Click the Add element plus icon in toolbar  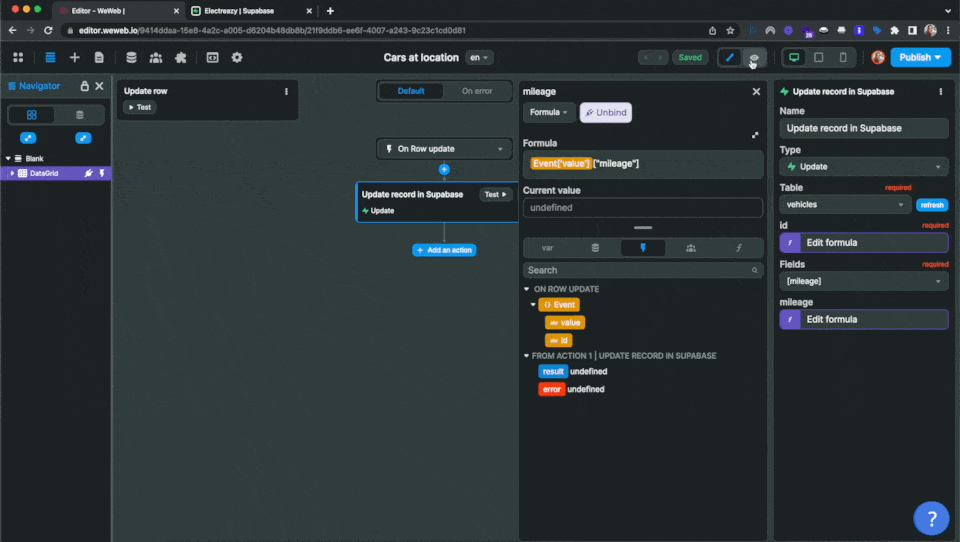click(74, 58)
